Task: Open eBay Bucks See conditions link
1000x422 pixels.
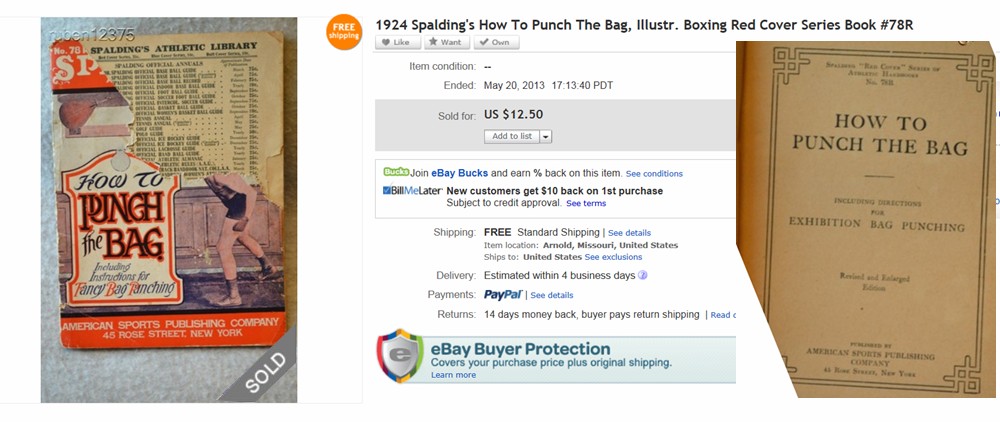Action: tap(654, 174)
